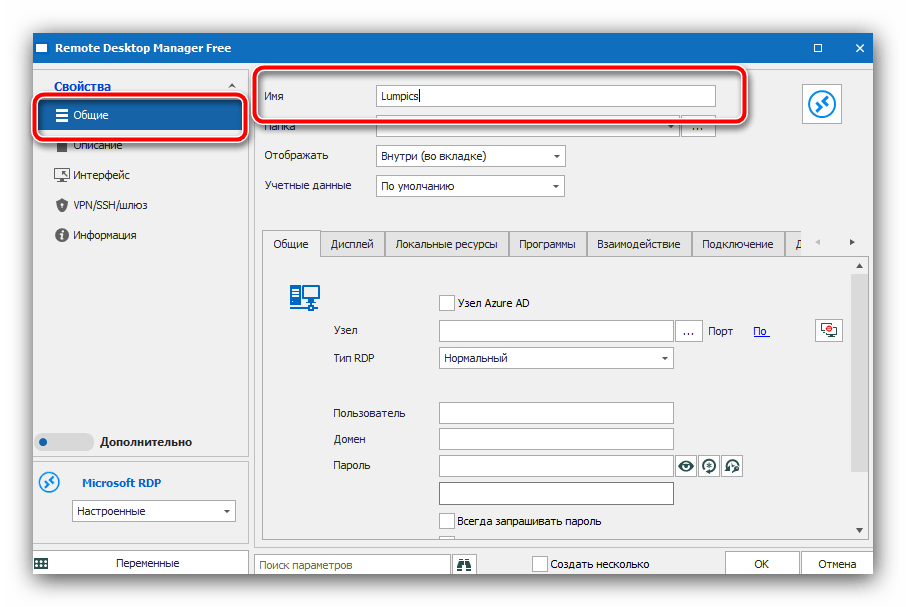Open the Информация section

click(x=104, y=235)
